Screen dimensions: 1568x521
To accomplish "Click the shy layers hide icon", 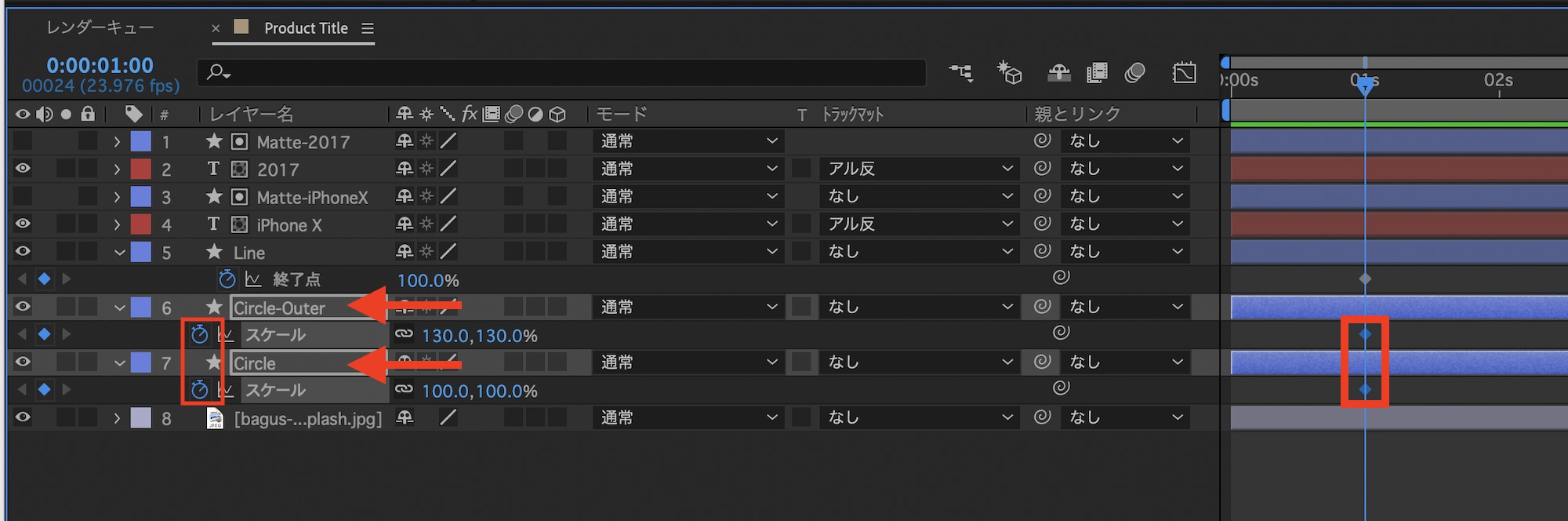I will 1059,73.
